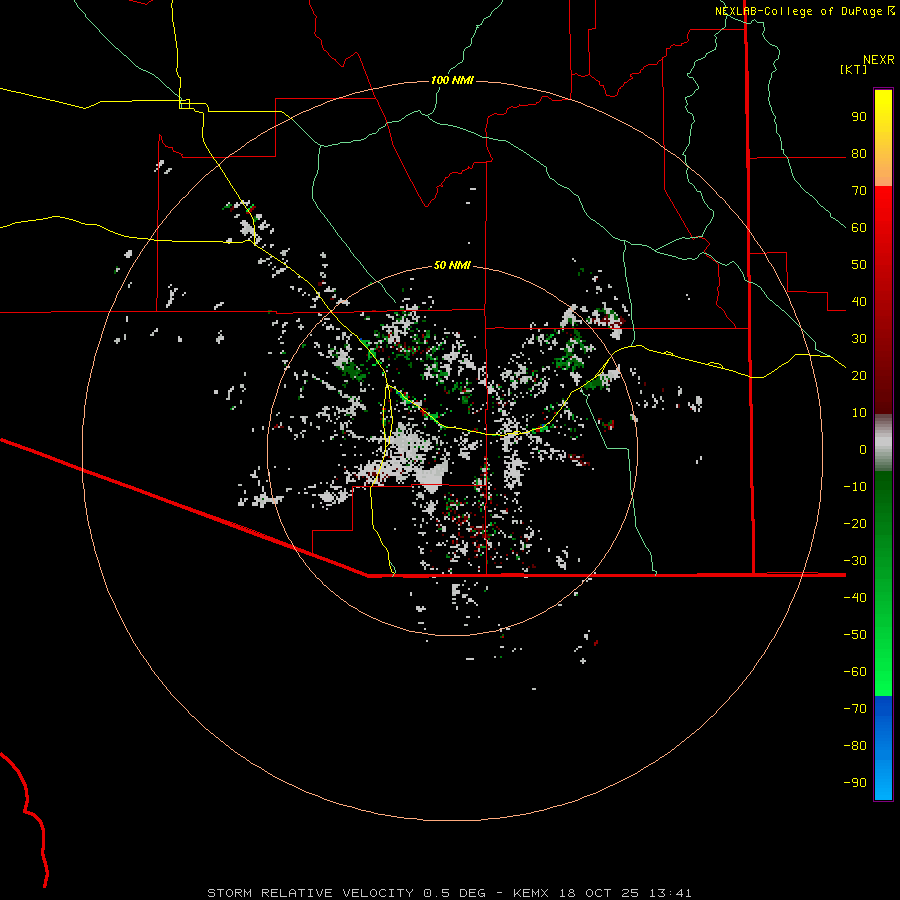This screenshot has width=900, height=900.
Task: Click the -20 value on the velocity scale
Action: [x=855, y=524]
